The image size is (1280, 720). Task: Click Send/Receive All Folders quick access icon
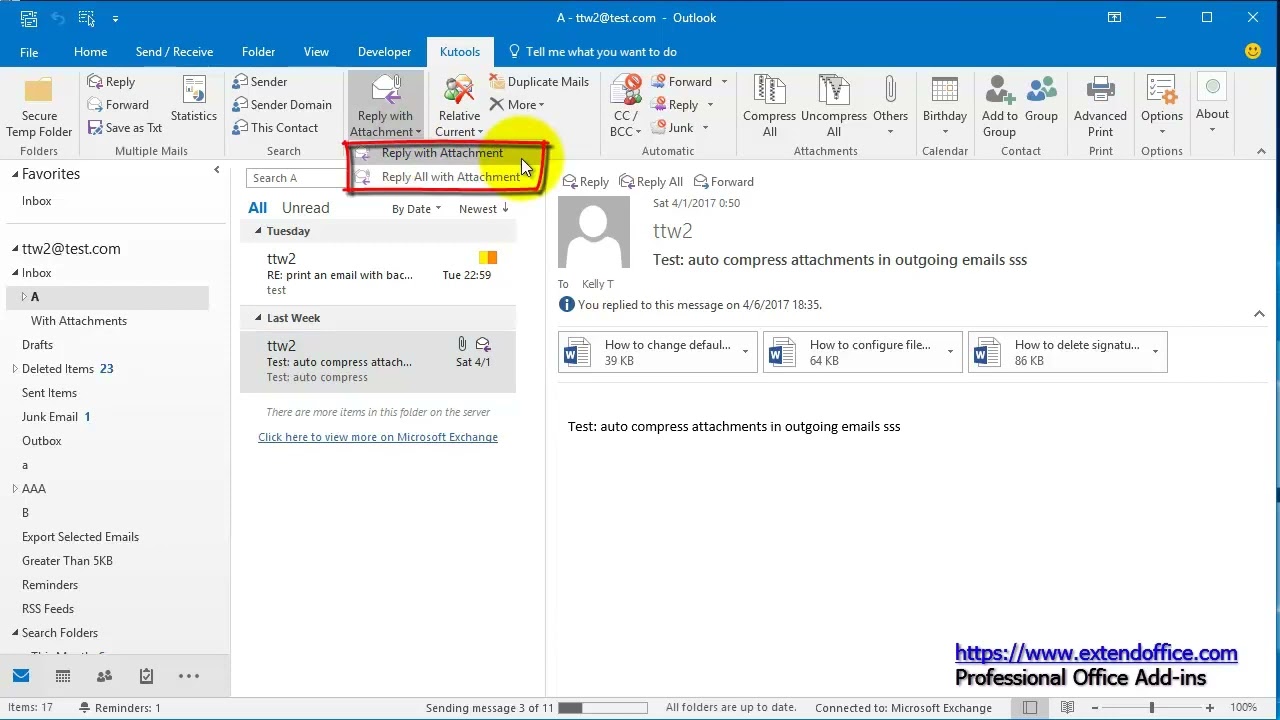(28, 18)
